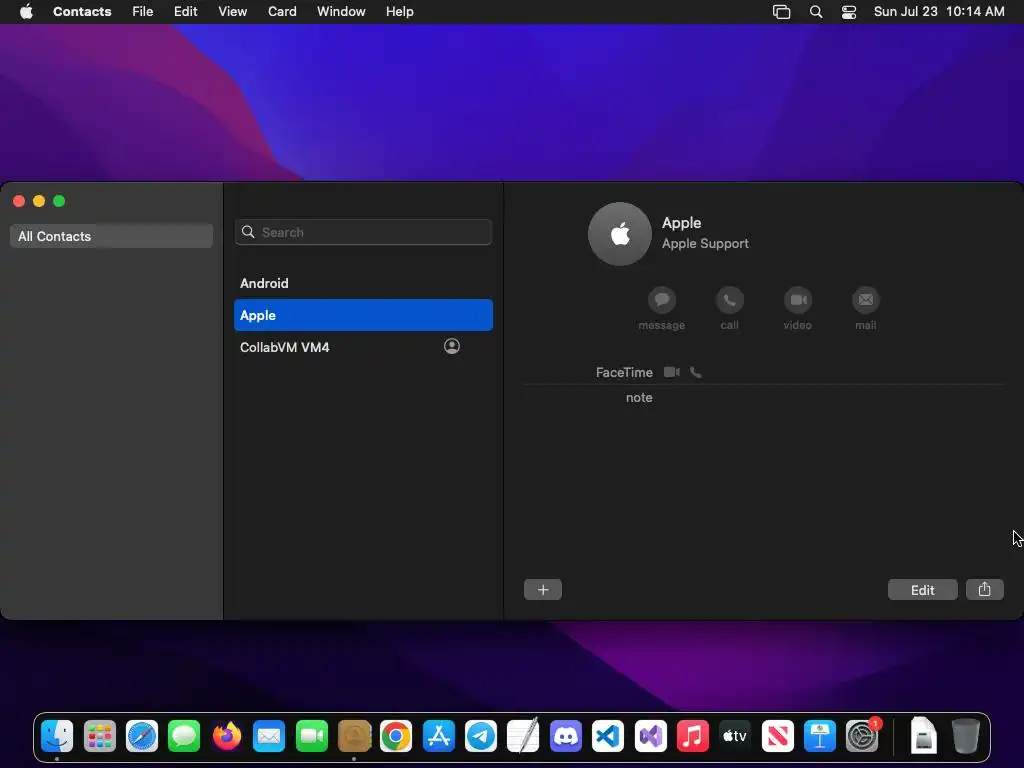Screen dimensions: 1024x768
Task: Open the Help menu
Action: [400, 12]
